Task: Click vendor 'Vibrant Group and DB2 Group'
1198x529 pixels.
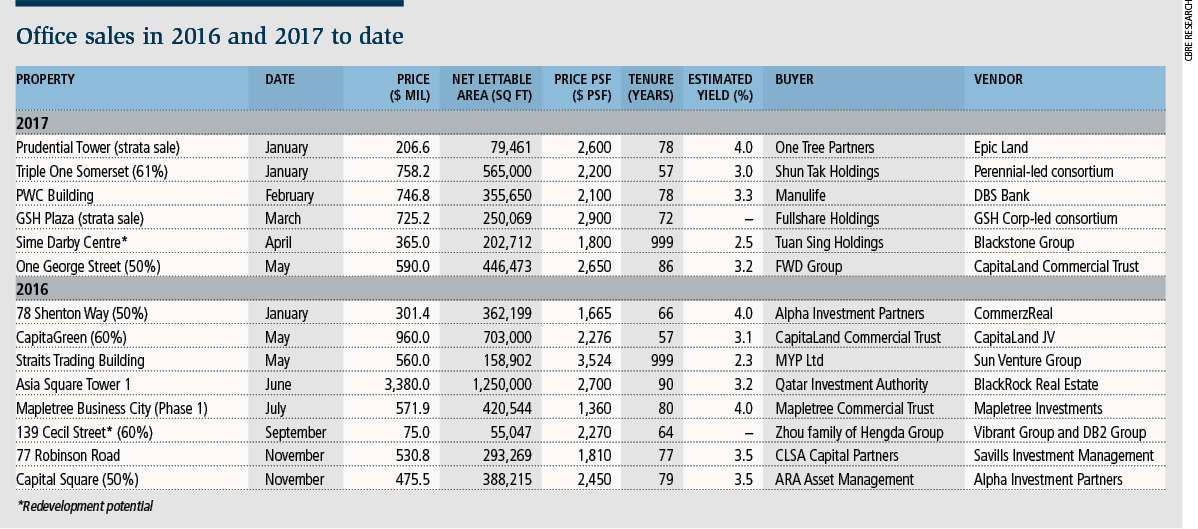Action: click(x=1060, y=432)
